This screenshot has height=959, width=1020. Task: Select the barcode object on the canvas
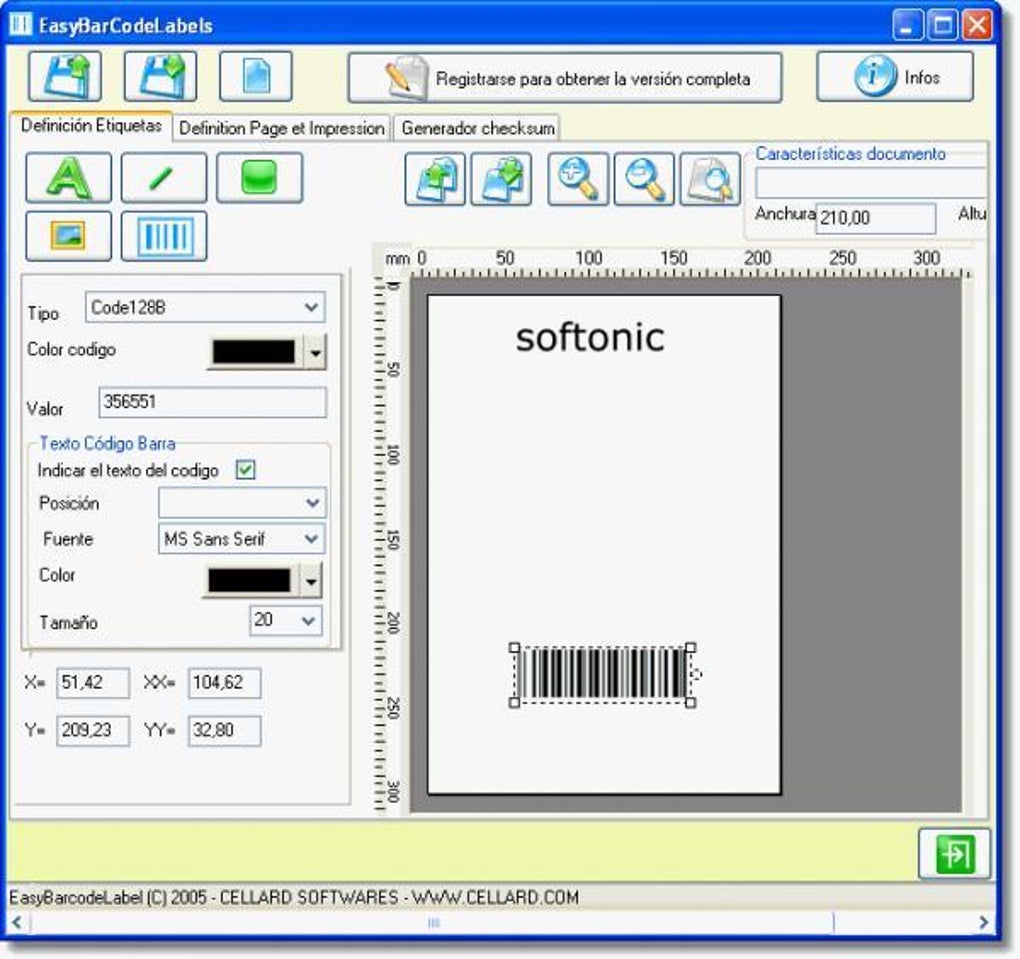click(x=603, y=675)
